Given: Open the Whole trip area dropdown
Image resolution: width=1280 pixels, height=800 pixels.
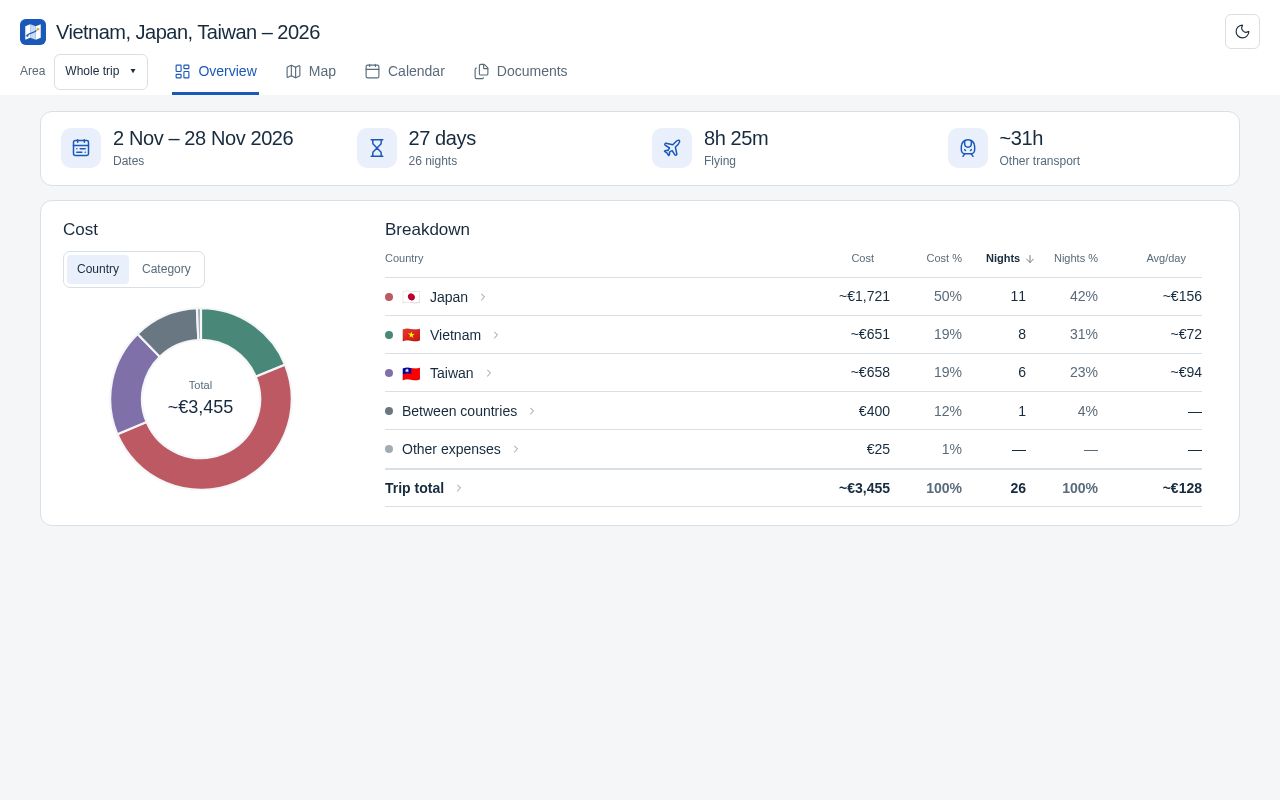Looking at the screenshot, I should click(101, 72).
